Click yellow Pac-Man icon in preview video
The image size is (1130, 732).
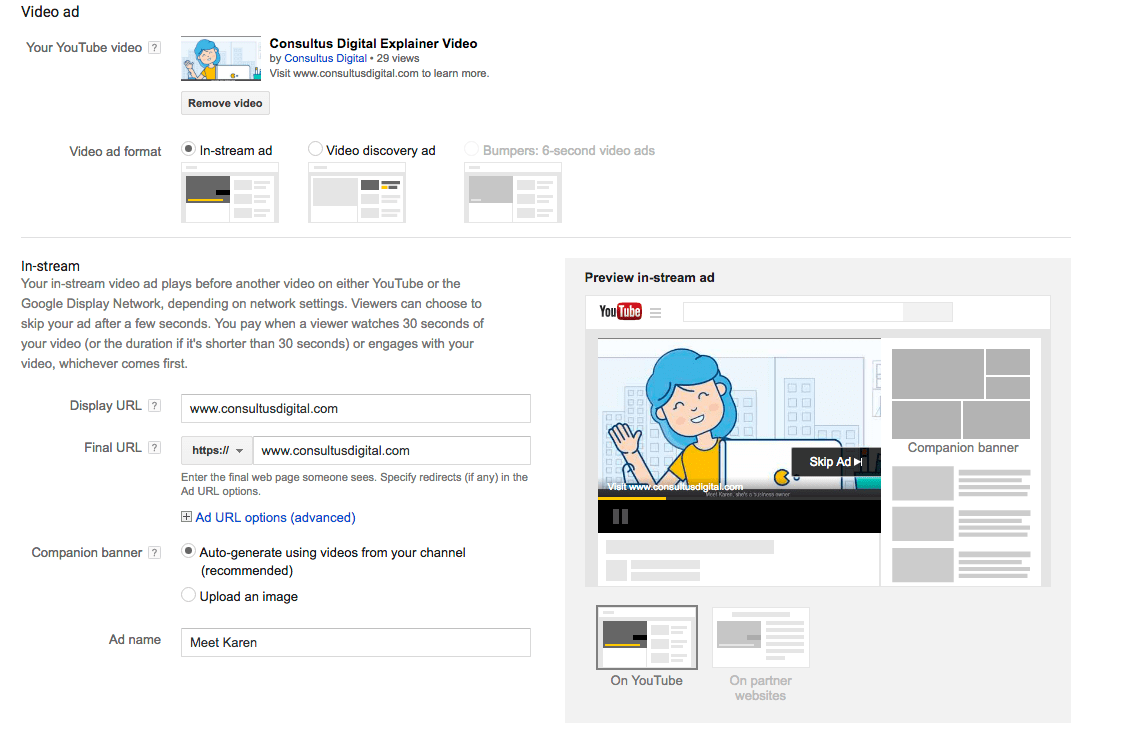pyautogui.click(x=781, y=477)
